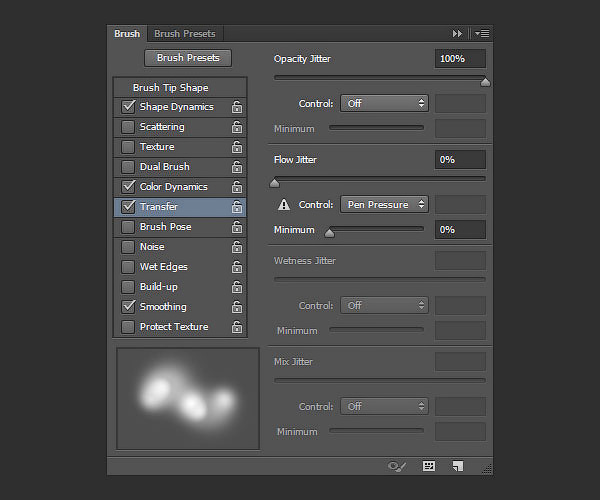Open the Texture settings
This screenshot has width=600, height=500.
157,147
